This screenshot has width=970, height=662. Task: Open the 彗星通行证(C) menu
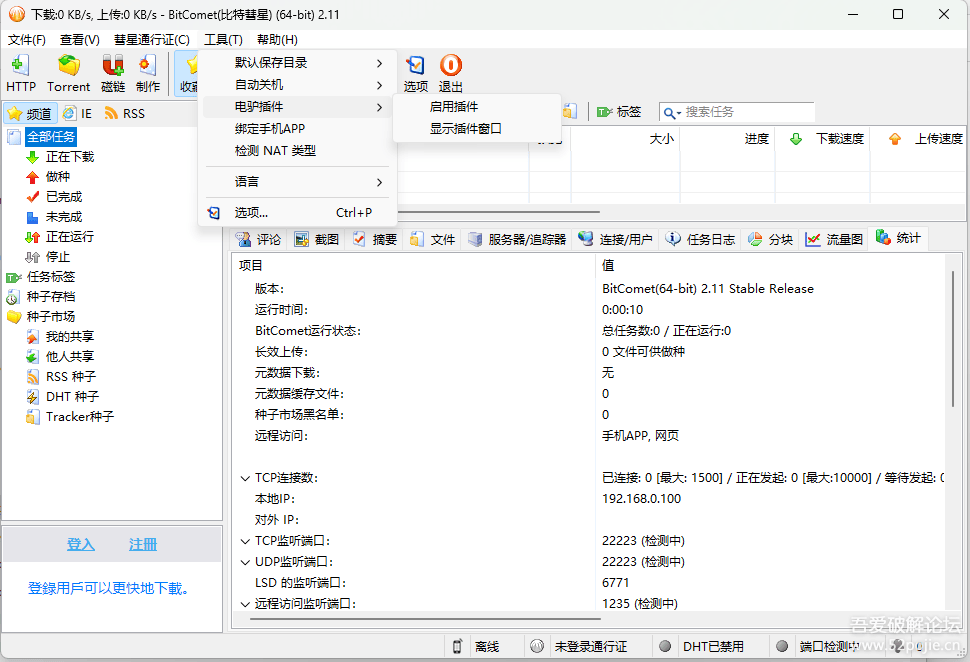coord(152,40)
